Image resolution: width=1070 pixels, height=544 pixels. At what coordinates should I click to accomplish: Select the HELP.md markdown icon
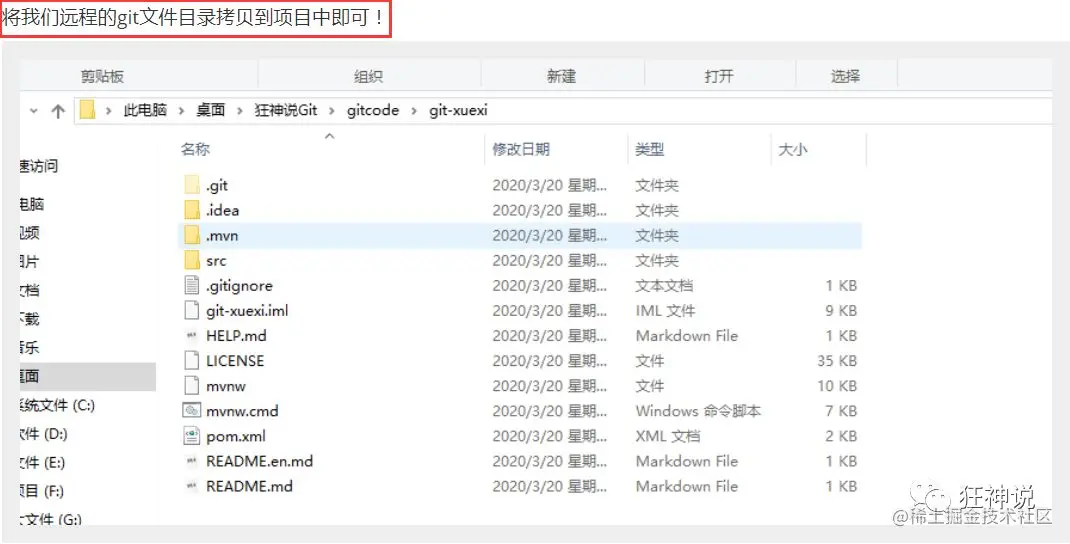[191, 336]
